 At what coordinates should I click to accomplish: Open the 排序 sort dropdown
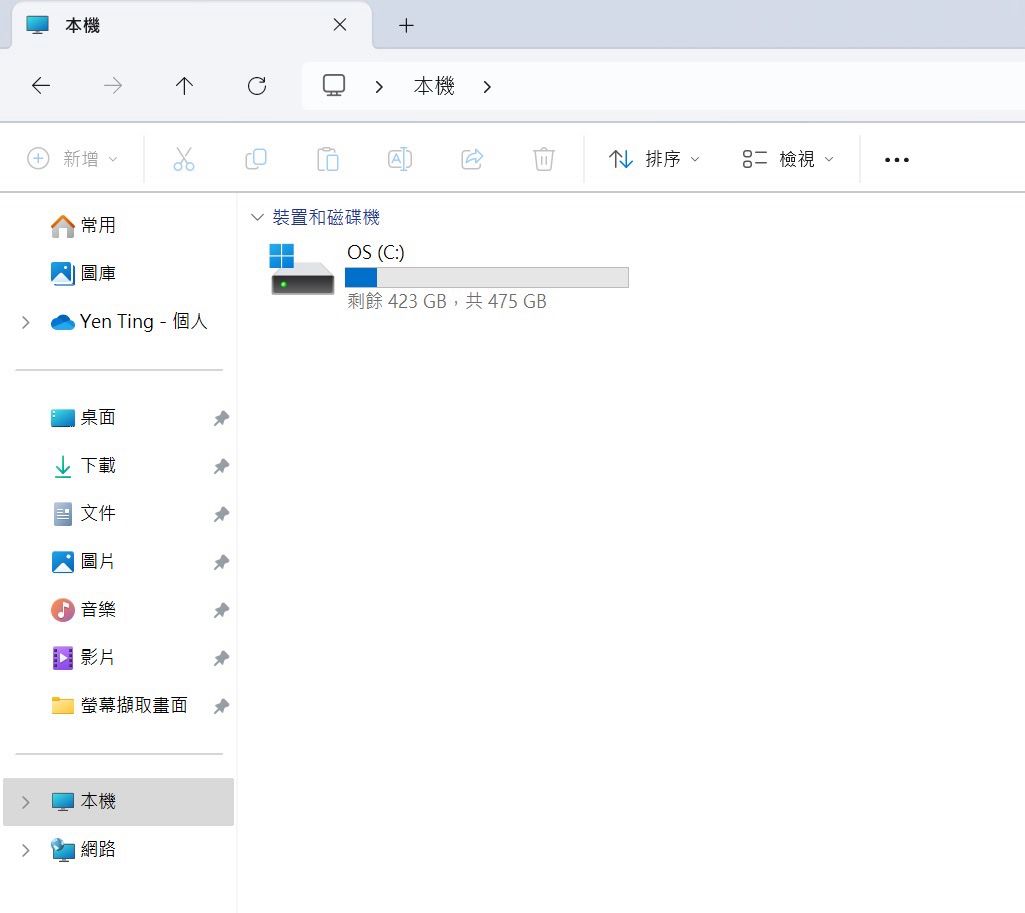tap(654, 159)
